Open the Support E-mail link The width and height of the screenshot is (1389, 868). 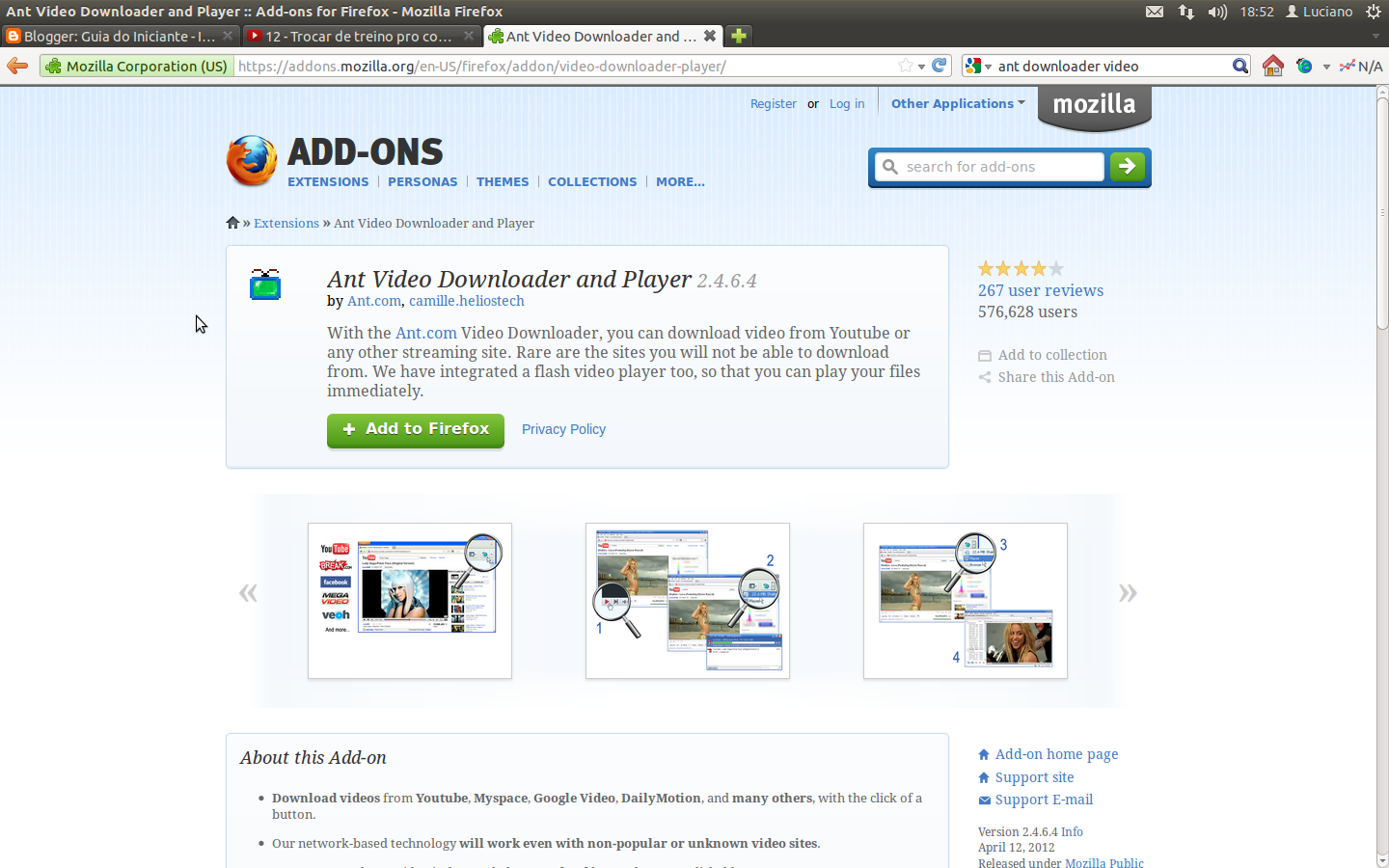pyautogui.click(x=1044, y=800)
